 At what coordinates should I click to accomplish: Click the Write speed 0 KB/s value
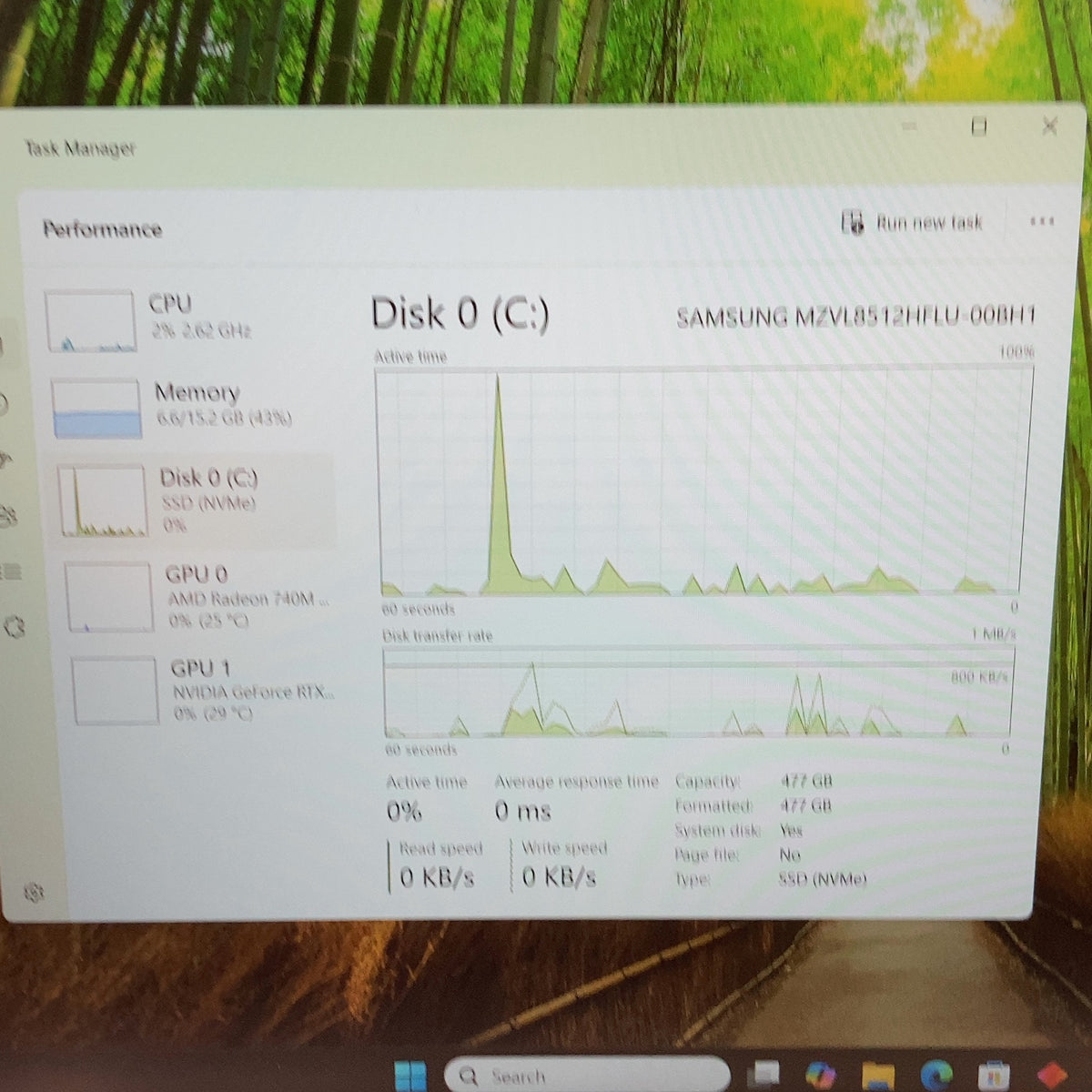[559, 877]
